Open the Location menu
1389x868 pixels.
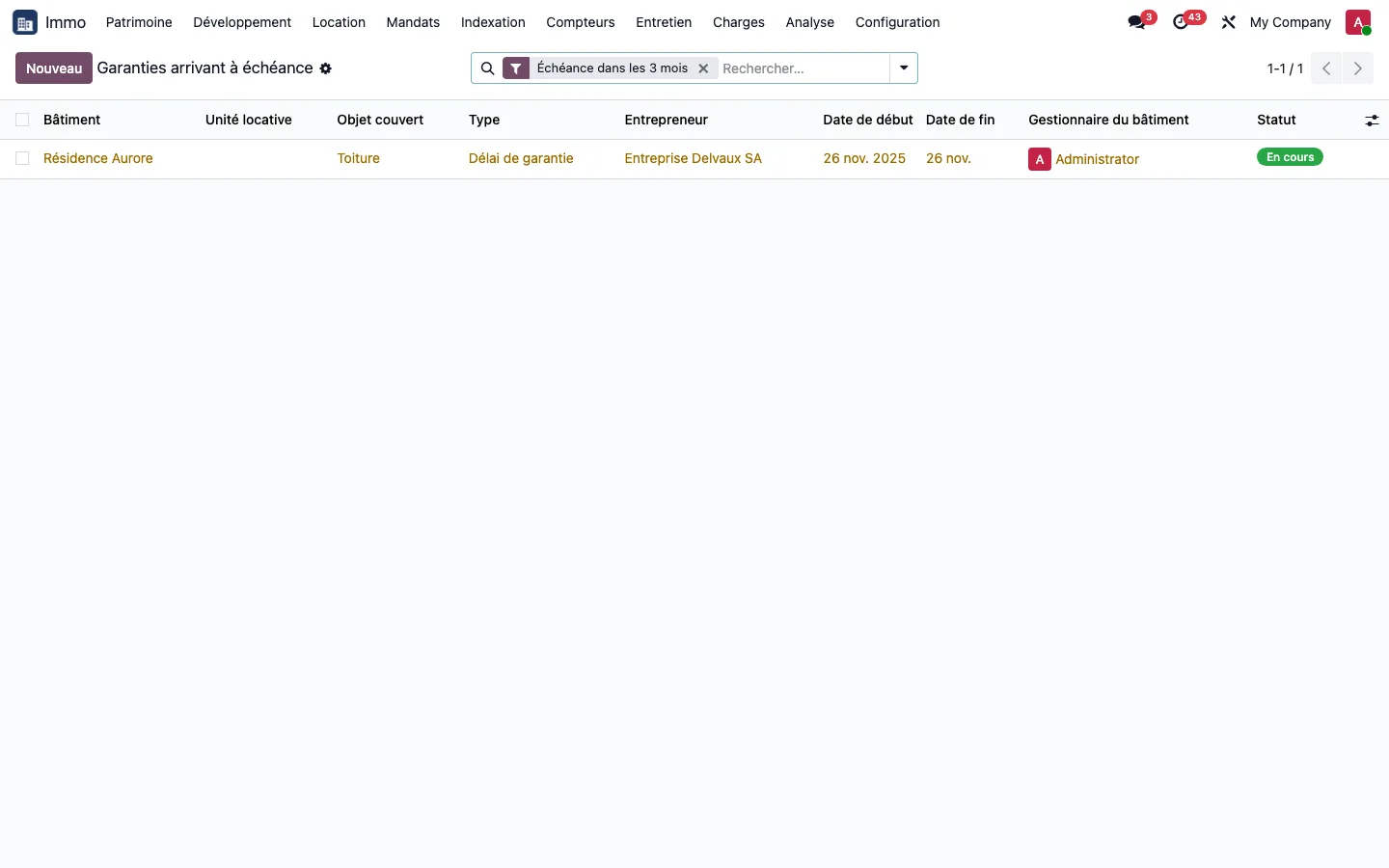click(x=339, y=22)
